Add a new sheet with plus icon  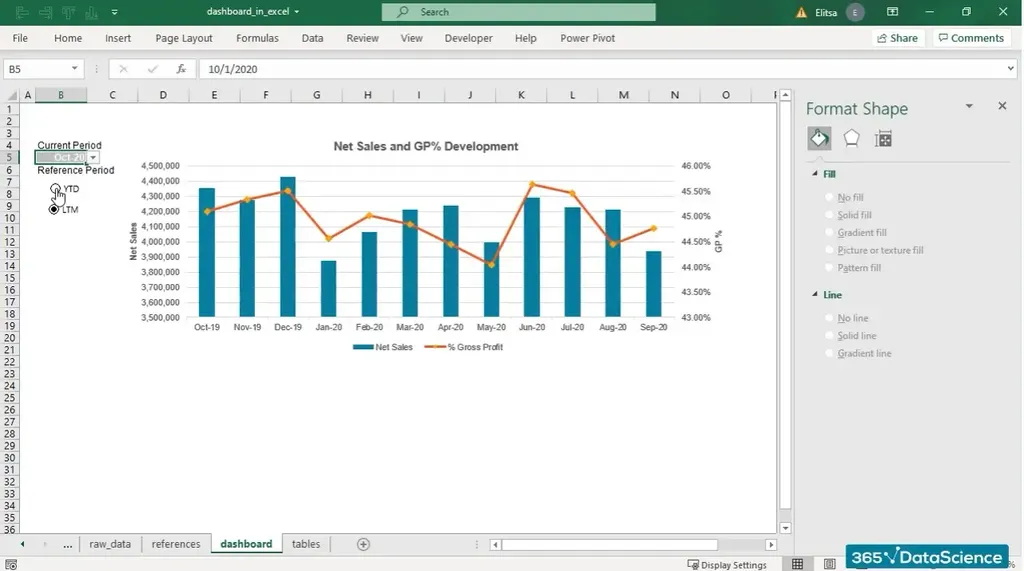tap(363, 544)
